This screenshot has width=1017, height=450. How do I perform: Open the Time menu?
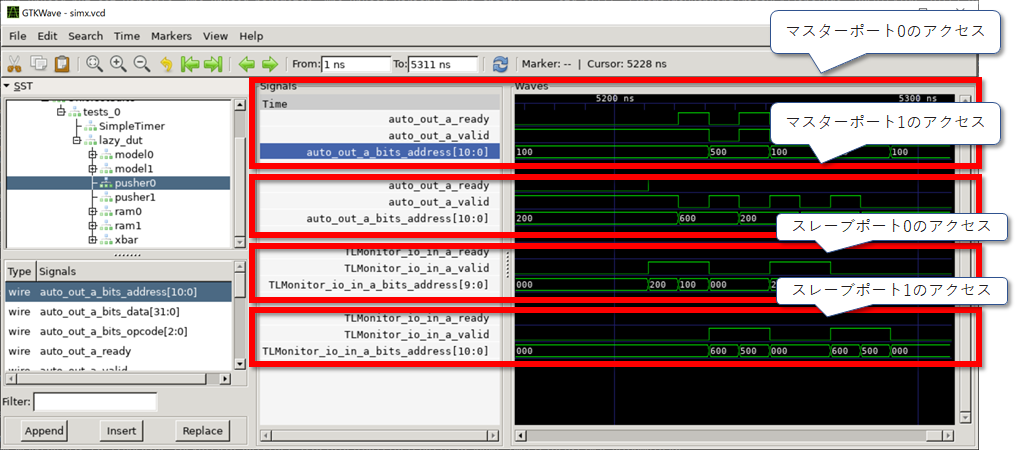127,36
